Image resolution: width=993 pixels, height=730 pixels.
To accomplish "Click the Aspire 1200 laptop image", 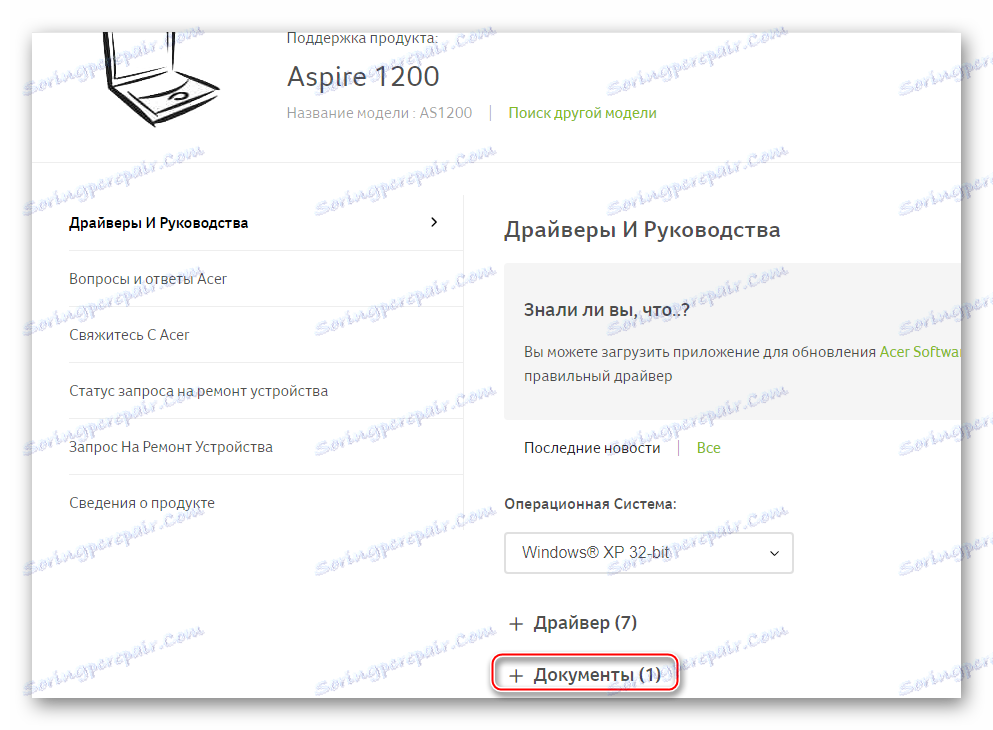I will coord(161,79).
